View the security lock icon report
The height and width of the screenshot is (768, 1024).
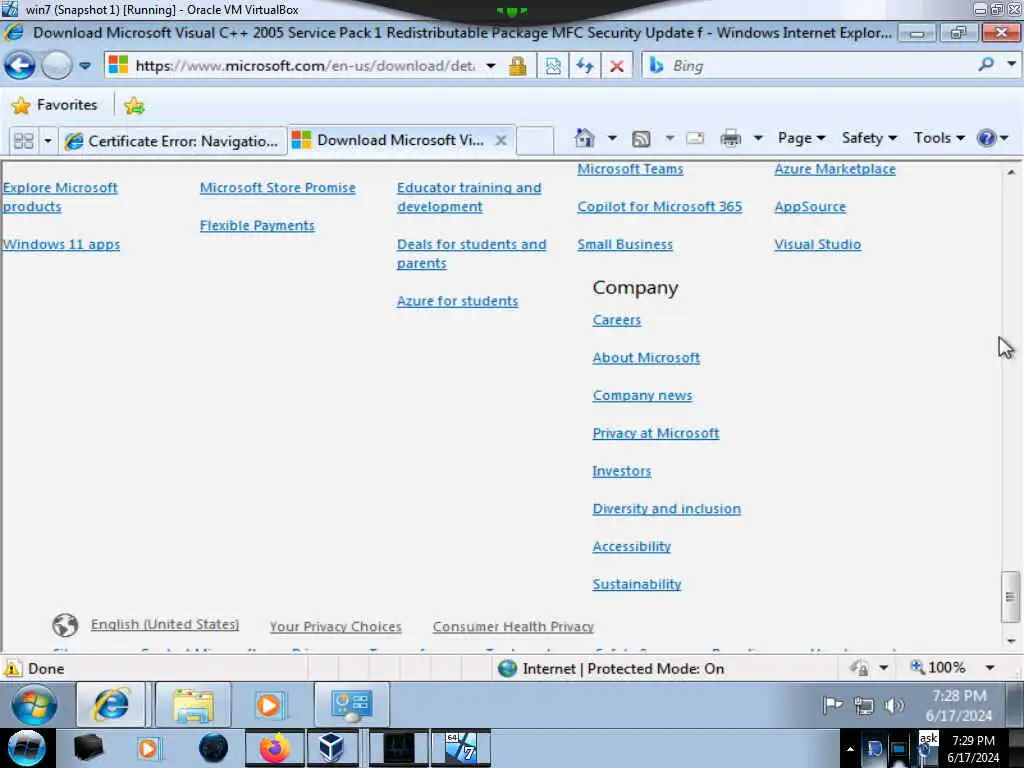[518, 65]
